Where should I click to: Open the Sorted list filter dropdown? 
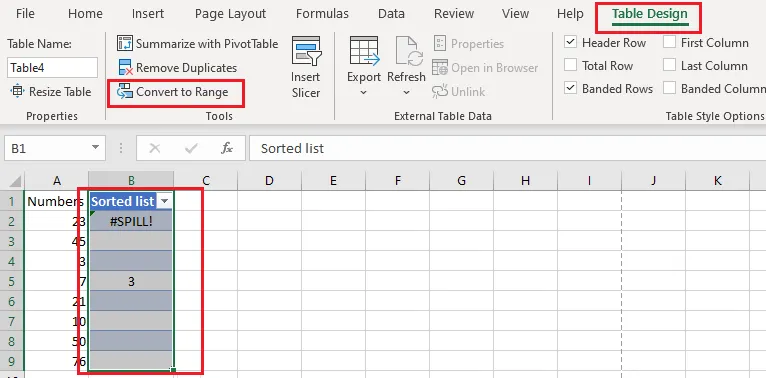pyautogui.click(x=165, y=201)
